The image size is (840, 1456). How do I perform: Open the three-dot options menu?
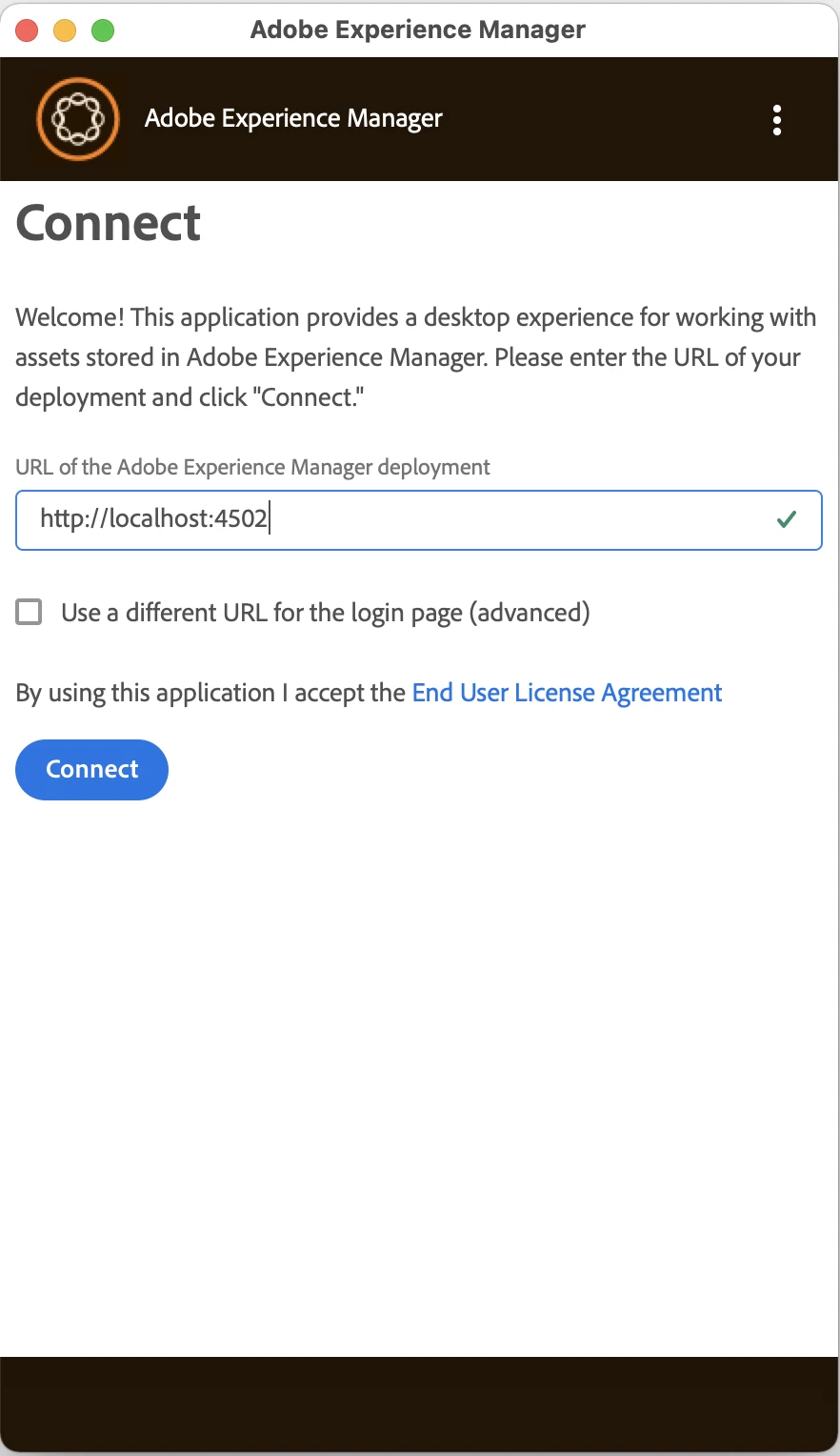point(777,120)
